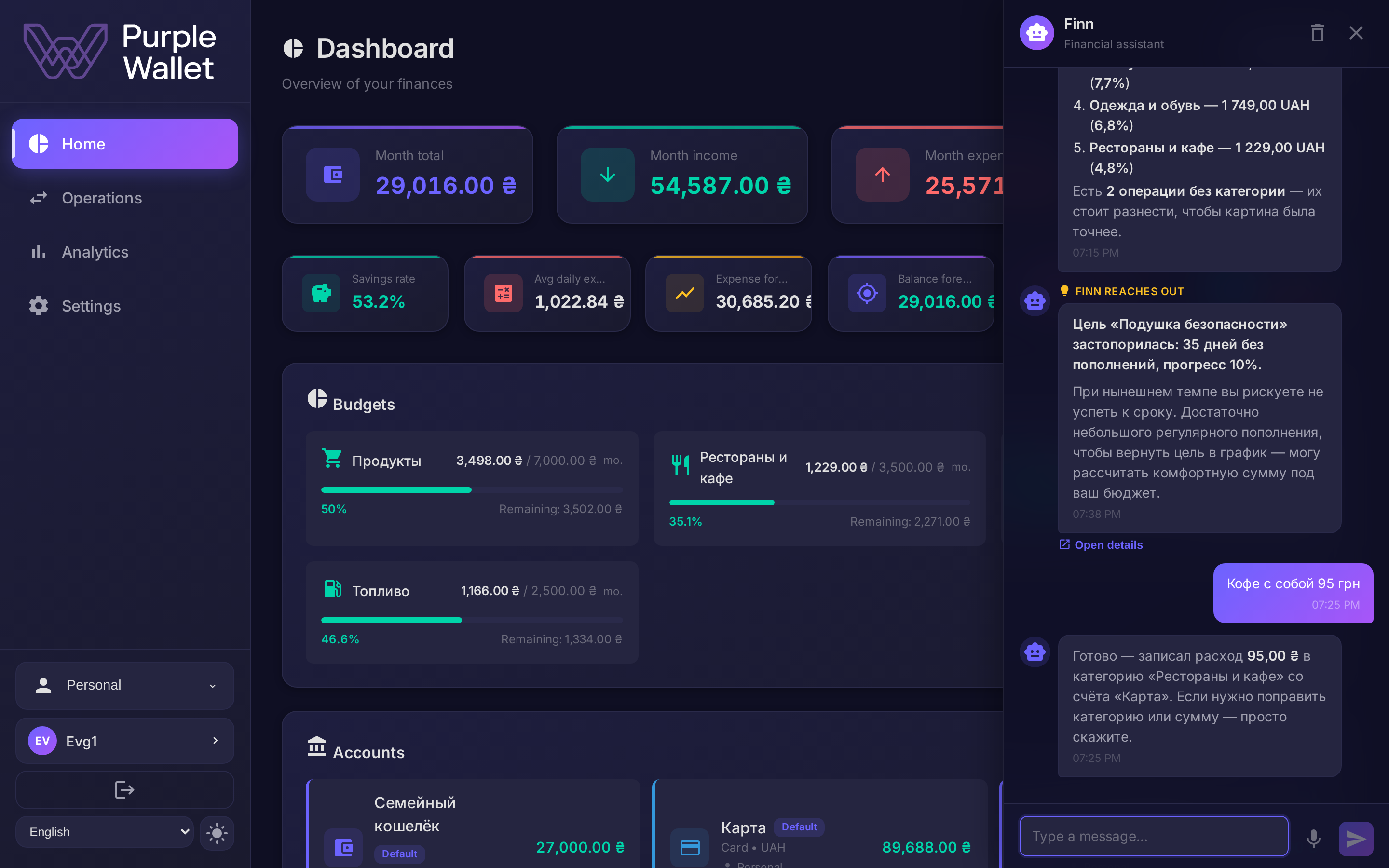Click the Avg daily 1,022.84 ₴ value
Screen dimensions: 1389x868
[579, 301]
